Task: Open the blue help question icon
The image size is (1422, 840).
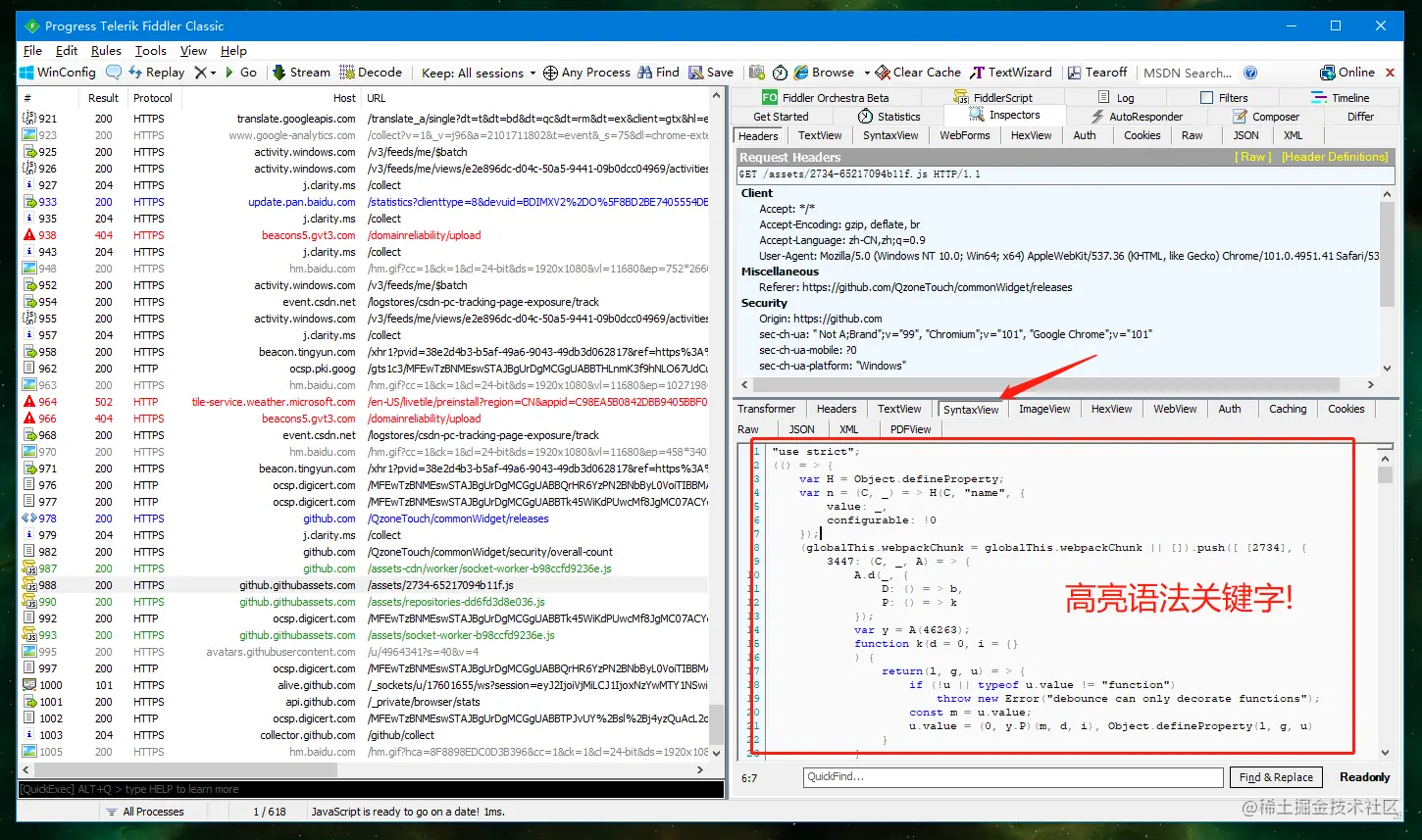Action: click(1250, 73)
